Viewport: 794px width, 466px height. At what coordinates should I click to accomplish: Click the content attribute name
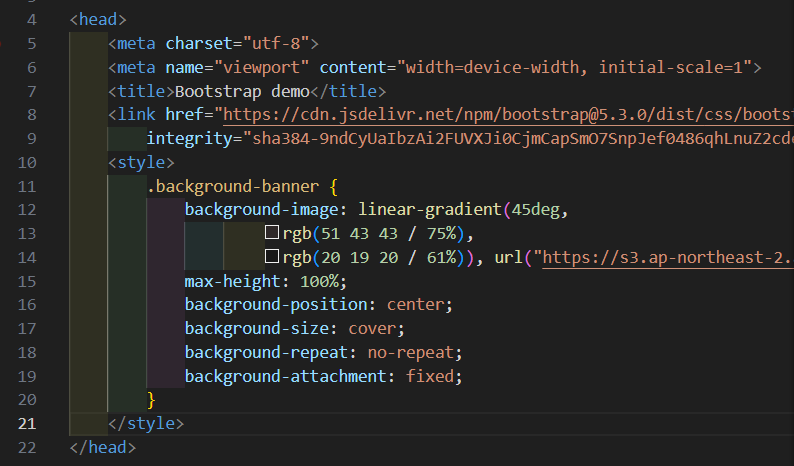pos(353,67)
